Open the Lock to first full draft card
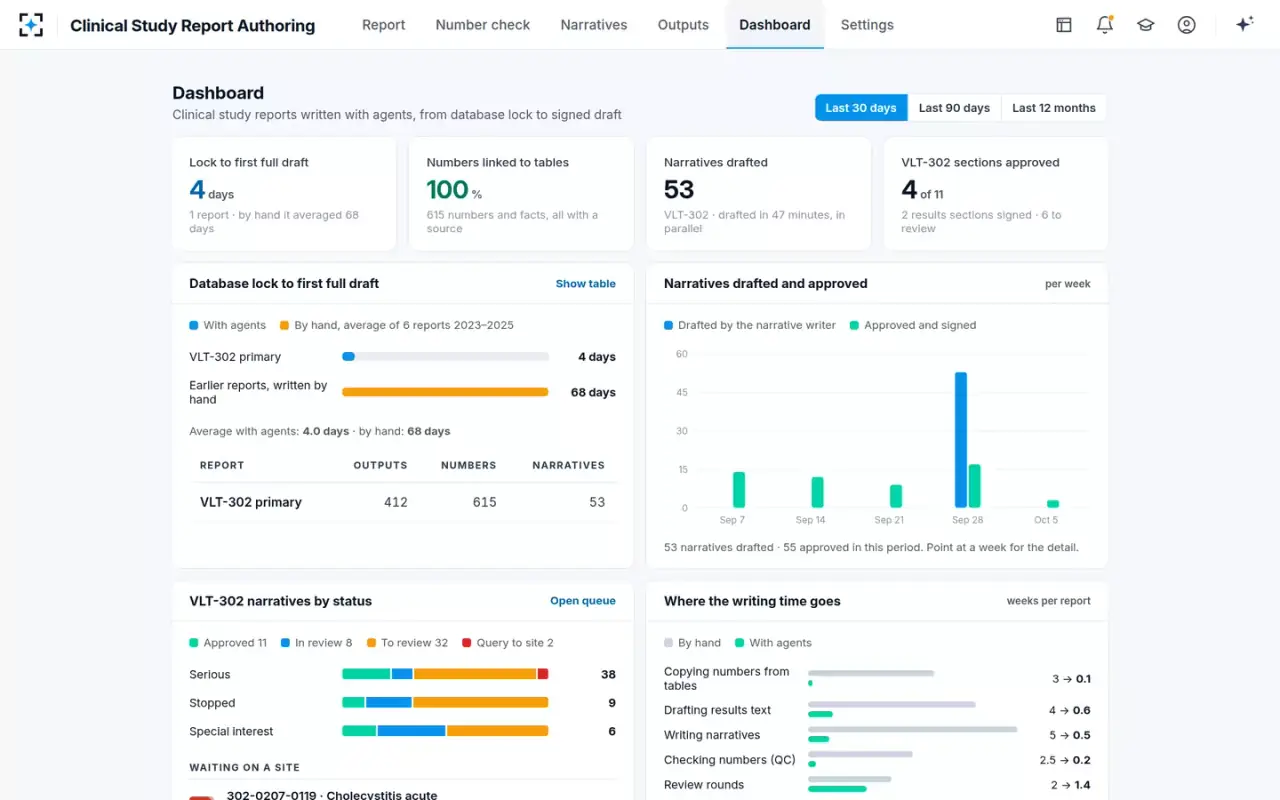1280x800 pixels. 284,194
